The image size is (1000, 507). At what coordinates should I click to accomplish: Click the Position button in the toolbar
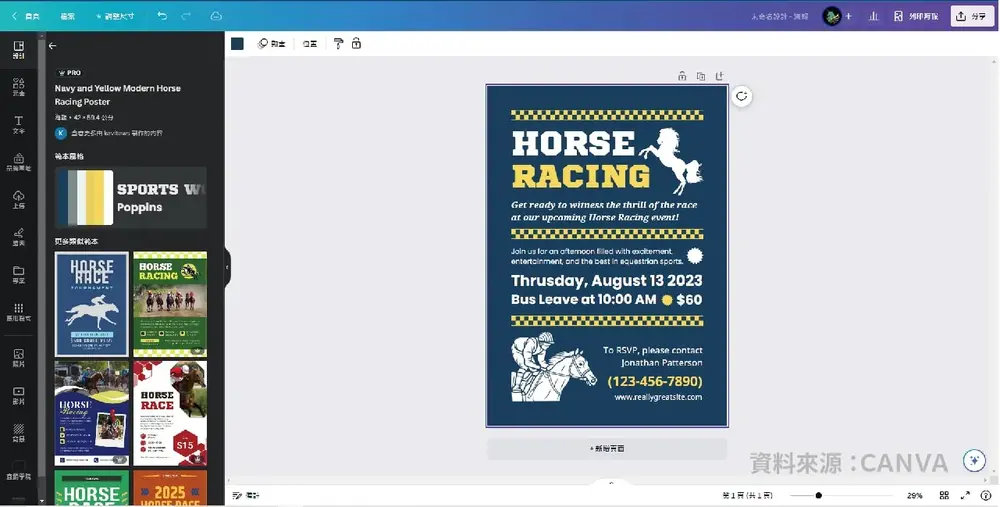pos(310,43)
